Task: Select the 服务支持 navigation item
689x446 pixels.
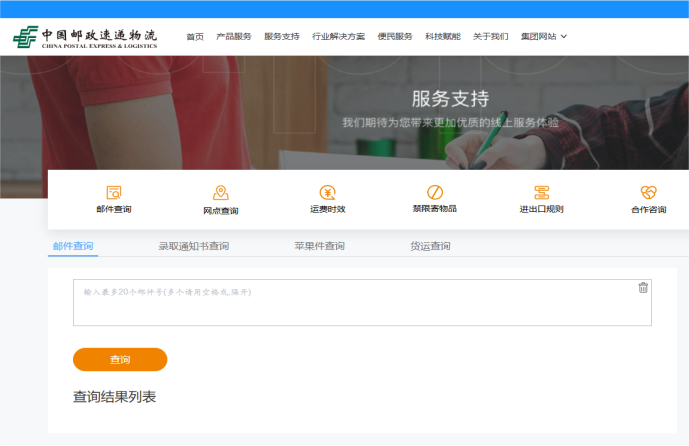Action: (282, 37)
